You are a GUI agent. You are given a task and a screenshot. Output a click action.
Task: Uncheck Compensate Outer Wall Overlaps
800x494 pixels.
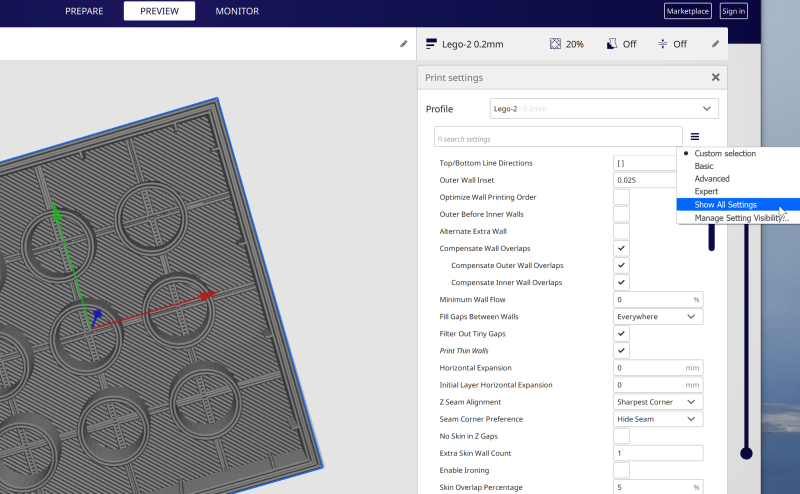(x=621, y=265)
